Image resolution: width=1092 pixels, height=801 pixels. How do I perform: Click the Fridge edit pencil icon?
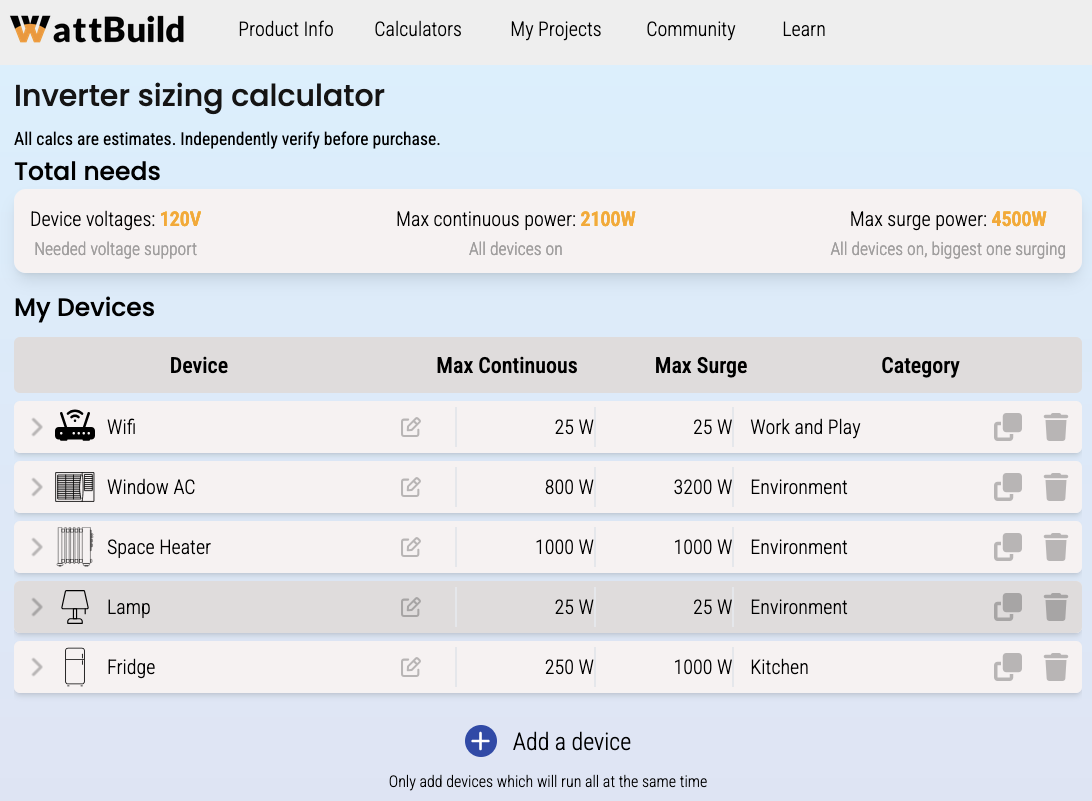410,667
